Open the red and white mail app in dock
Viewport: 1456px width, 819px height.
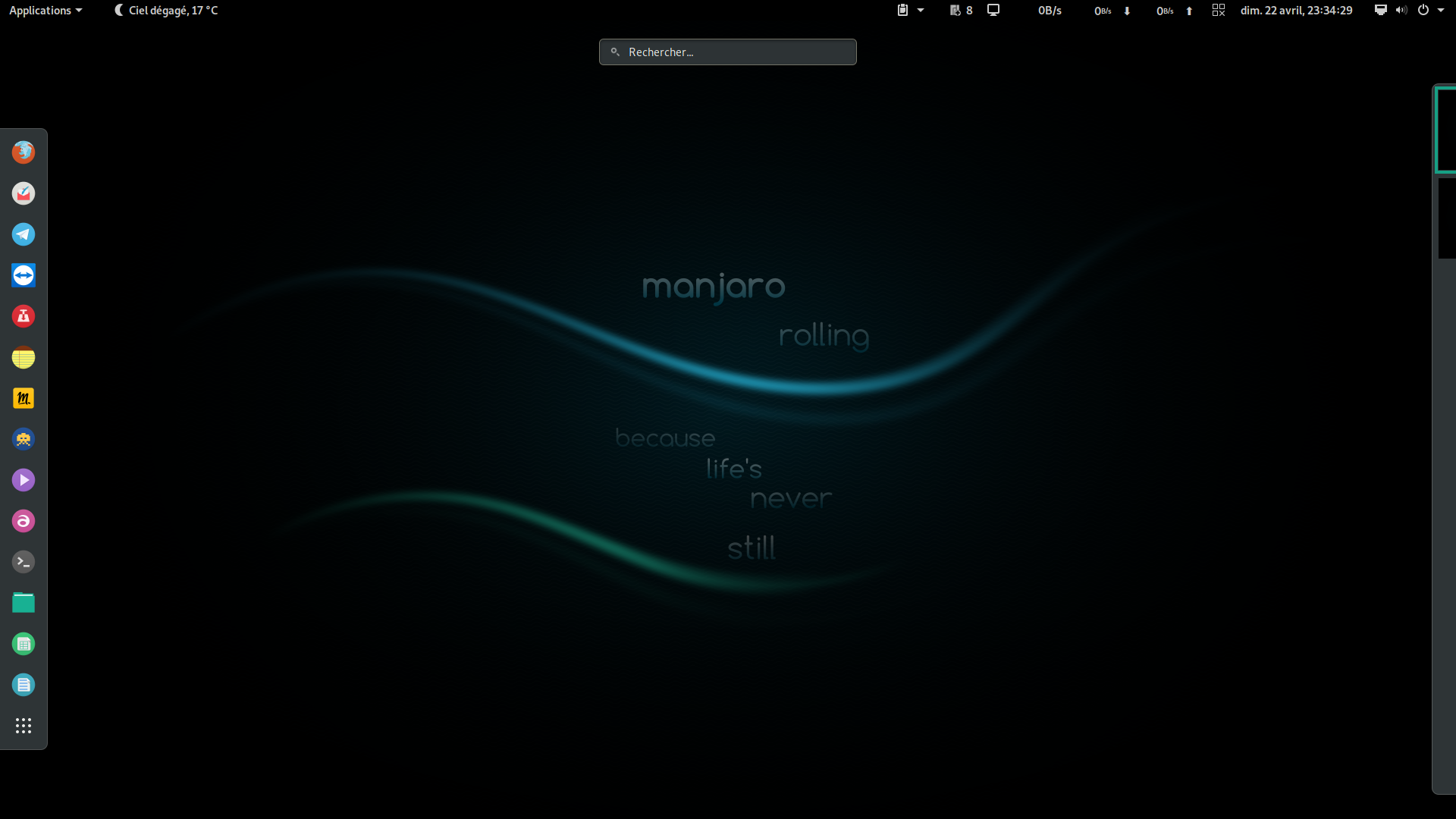click(24, 193)
